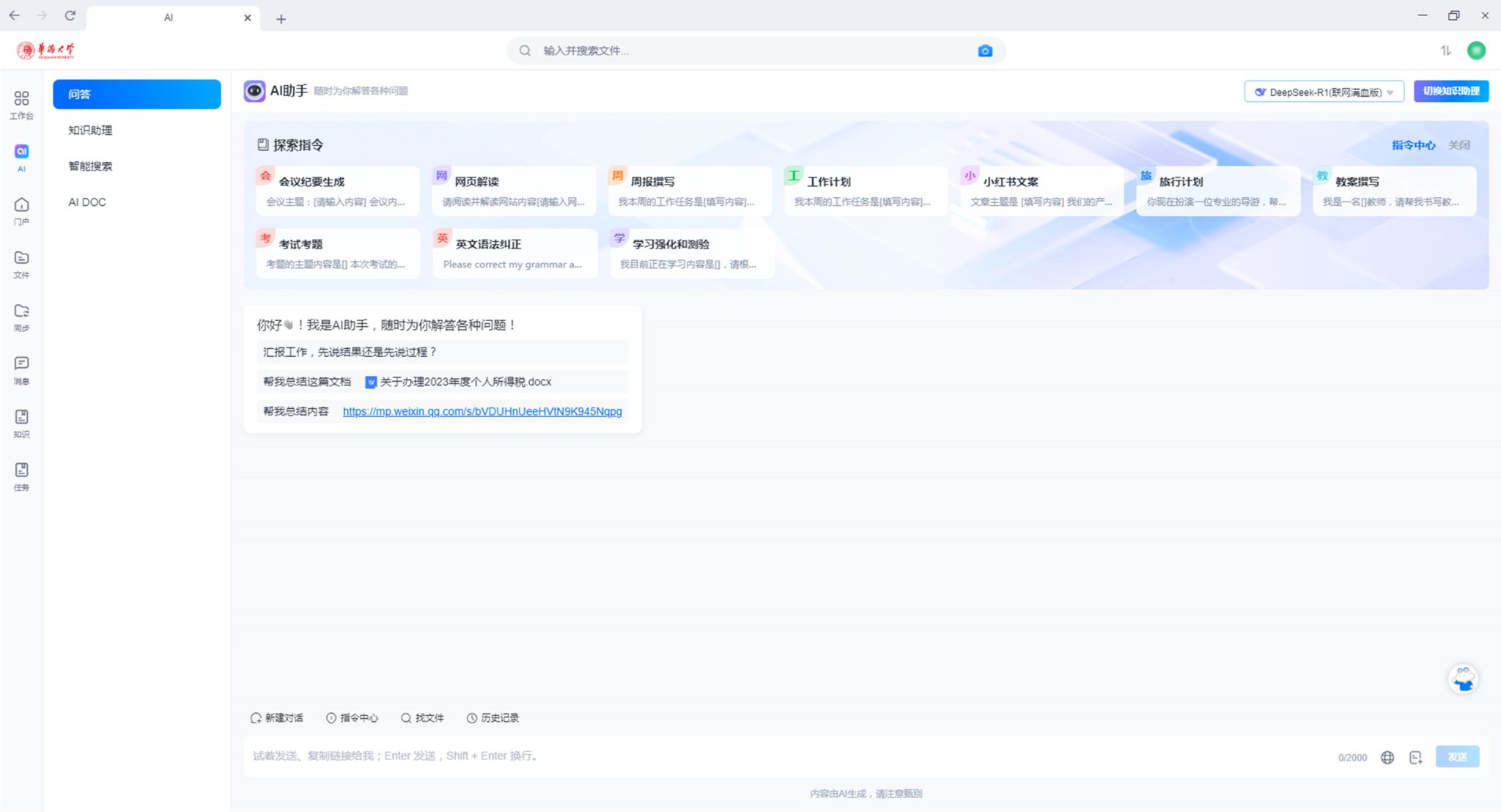Open the 消息 messages sidebar icon

(21, 369)
